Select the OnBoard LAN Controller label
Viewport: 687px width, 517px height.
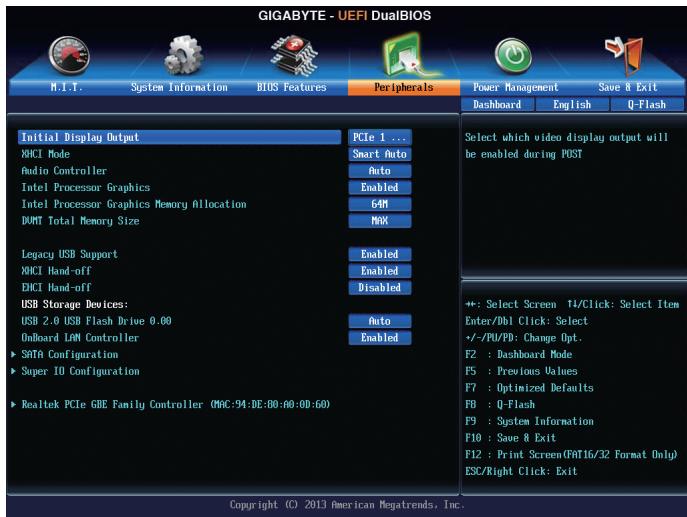pyautogui.click(x=80, y=337)
